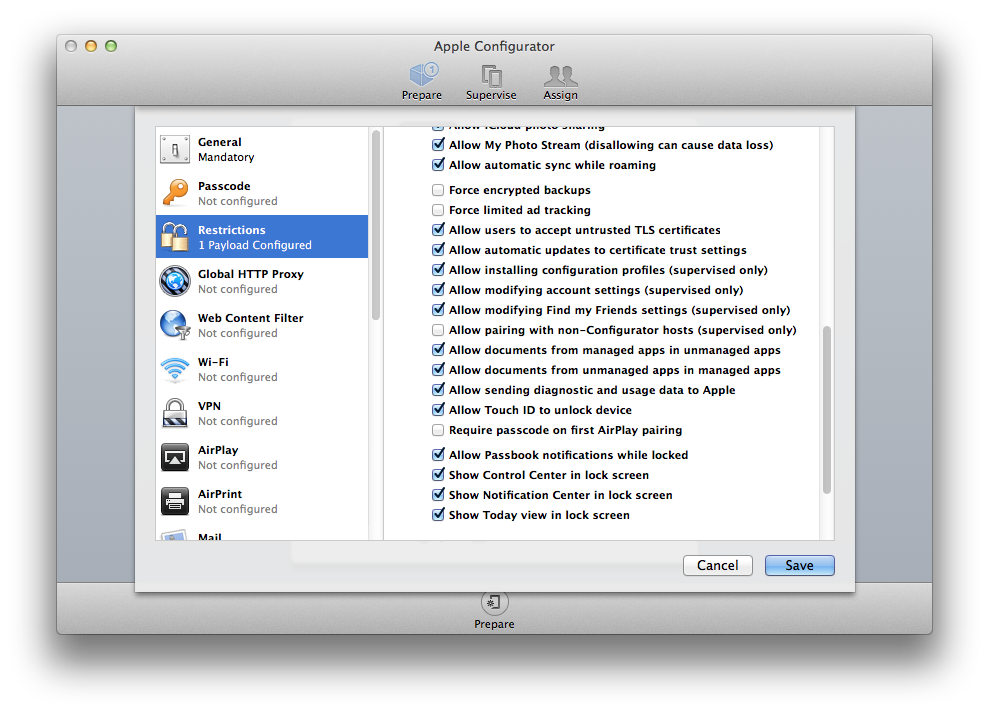Uncheck documents from unmanaged apps in managed apps
The image size is (989, 713).
[438, 370]
